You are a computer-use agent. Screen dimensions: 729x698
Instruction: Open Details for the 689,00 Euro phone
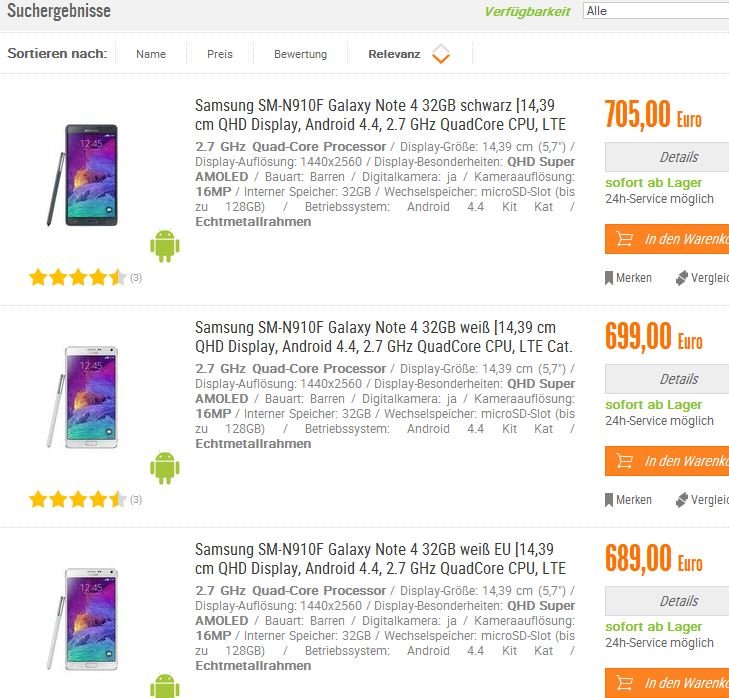667,601
